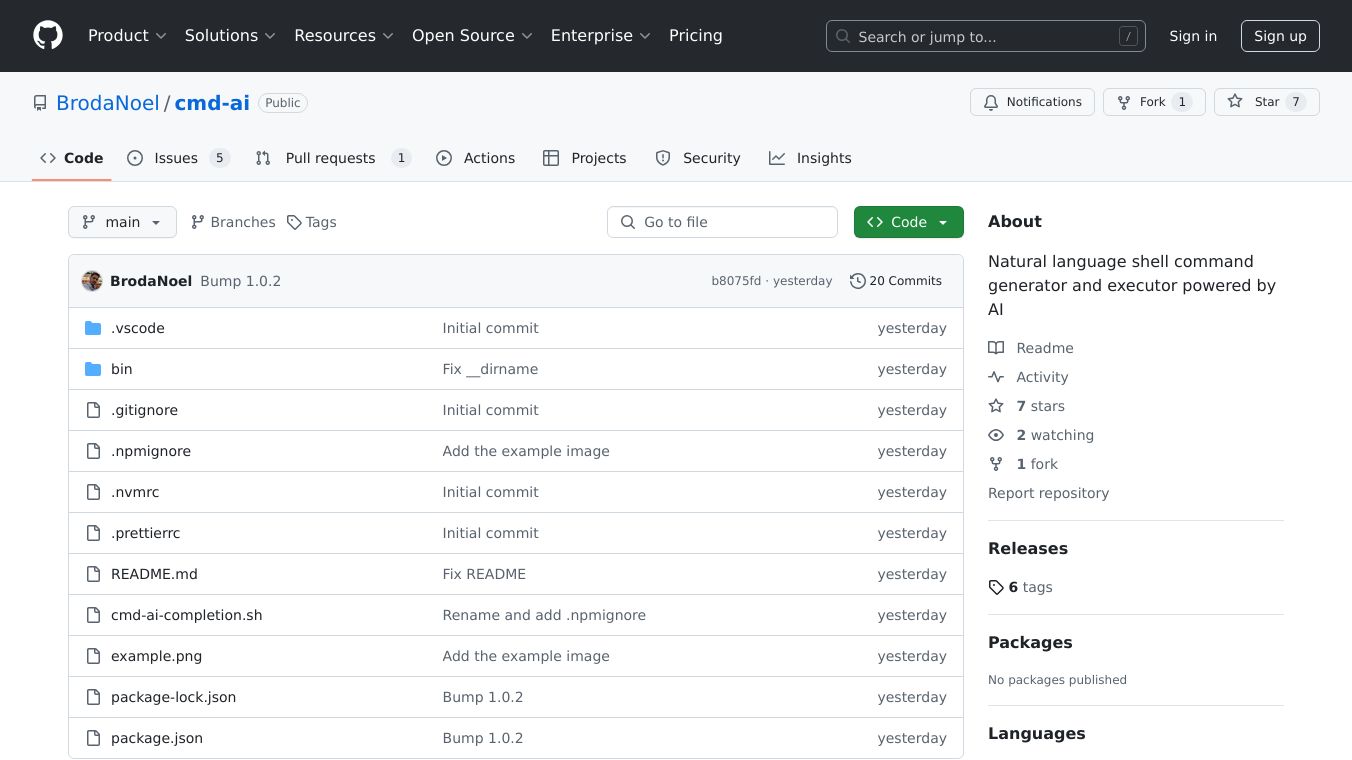
Task: Click the BrodaNoel avatar thumbnail
Action: pos(92,281)
